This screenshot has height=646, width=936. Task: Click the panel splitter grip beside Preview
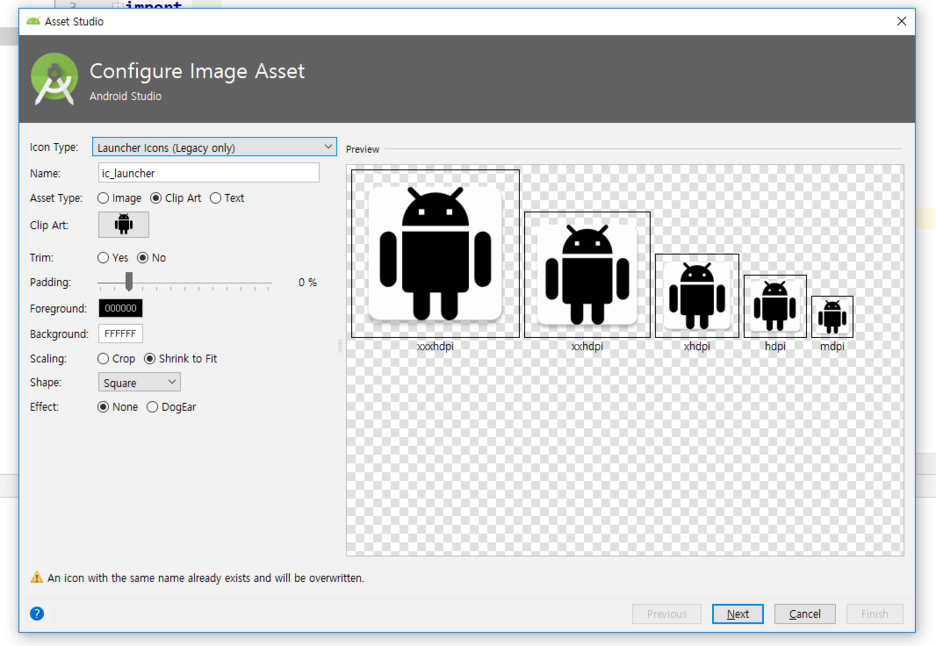[341, 346]
